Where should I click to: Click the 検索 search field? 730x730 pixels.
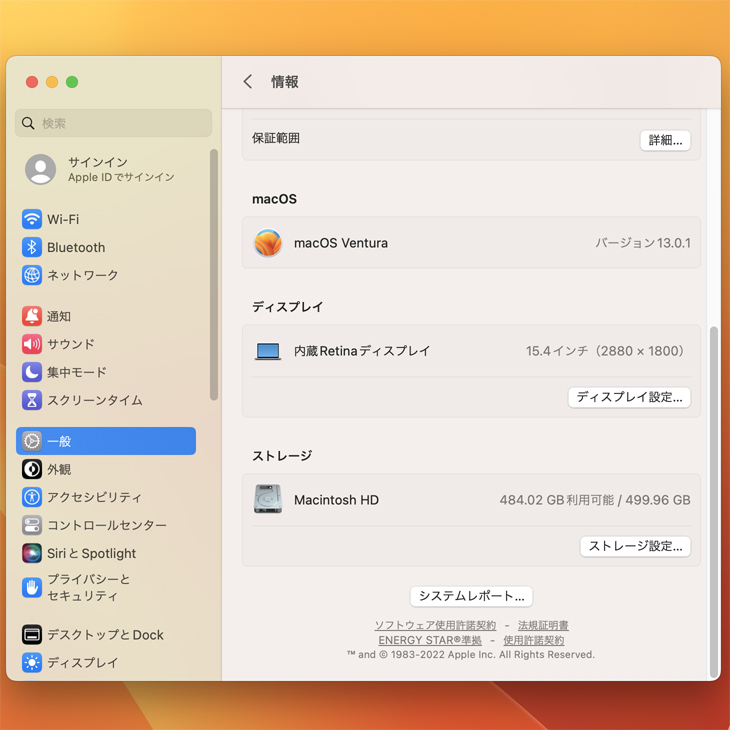click(x=114, y=123)
